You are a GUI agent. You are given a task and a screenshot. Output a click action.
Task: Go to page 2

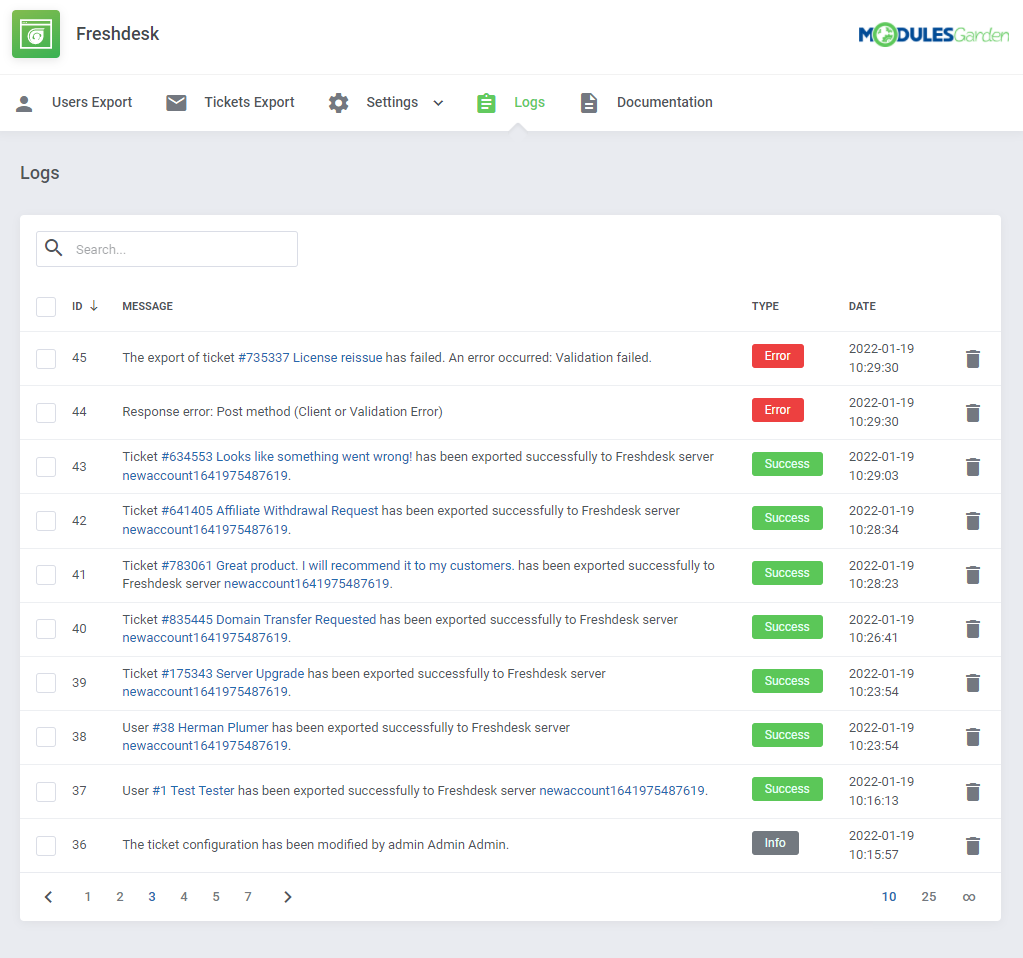(120, 897)
